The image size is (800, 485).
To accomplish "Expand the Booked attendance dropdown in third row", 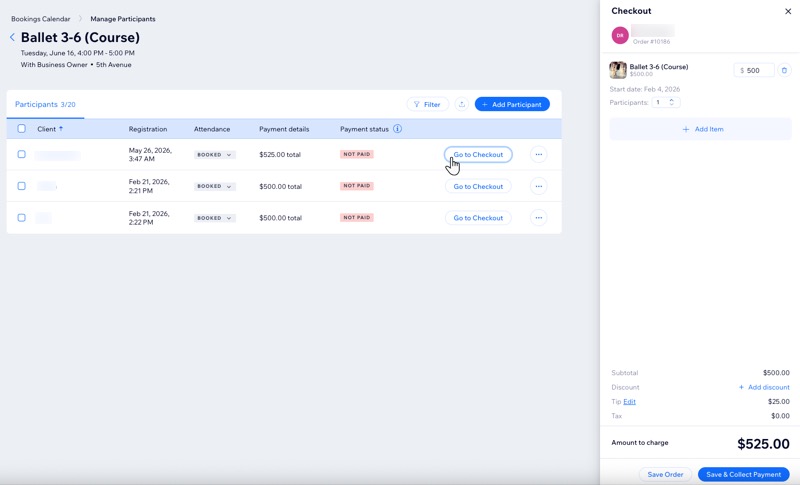I will coord(214,218).
